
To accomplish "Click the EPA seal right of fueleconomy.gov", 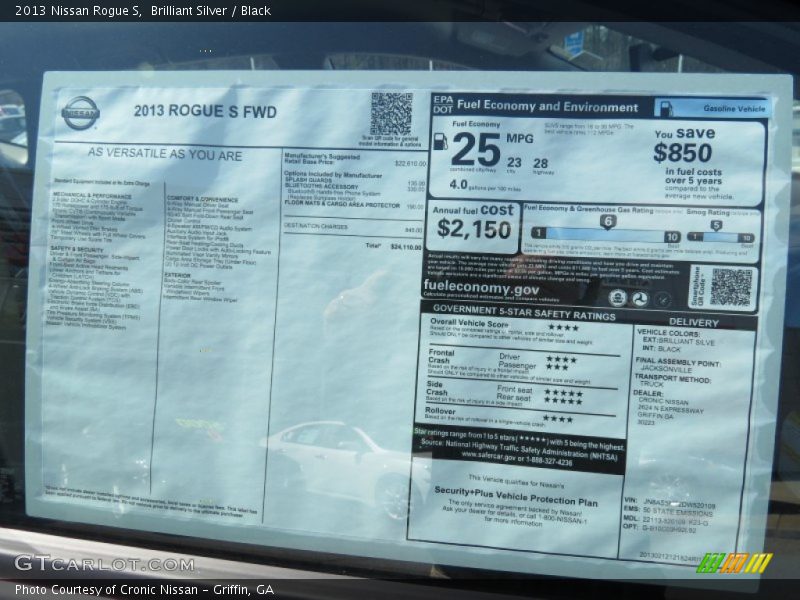I will coord(617,297).
